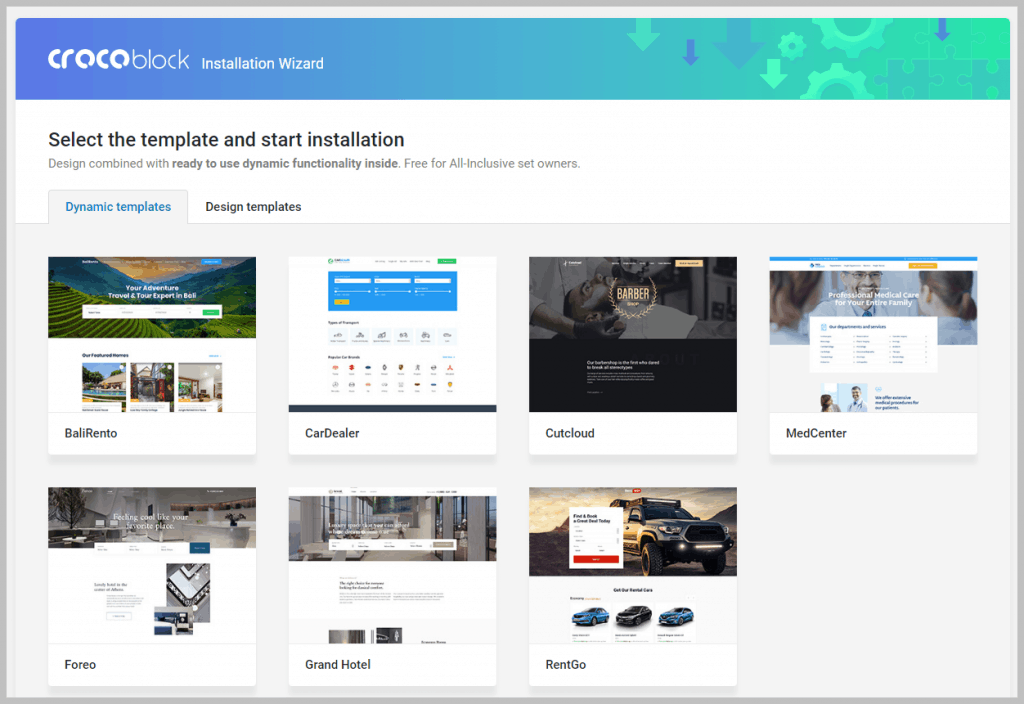
Task: Select the BaliRento template preview image
Action: tap(152, 334)
